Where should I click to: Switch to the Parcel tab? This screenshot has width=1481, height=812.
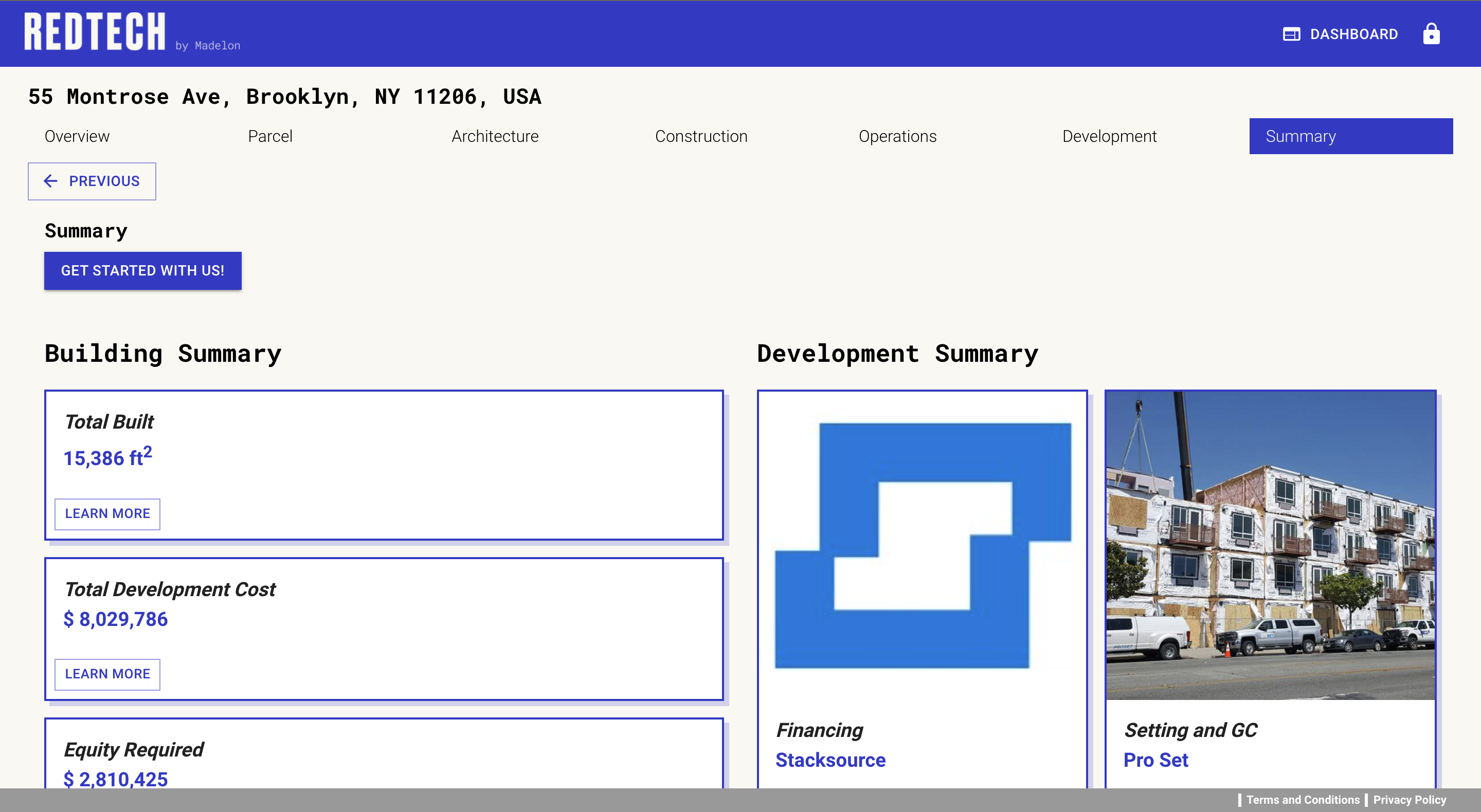[269, 136]
